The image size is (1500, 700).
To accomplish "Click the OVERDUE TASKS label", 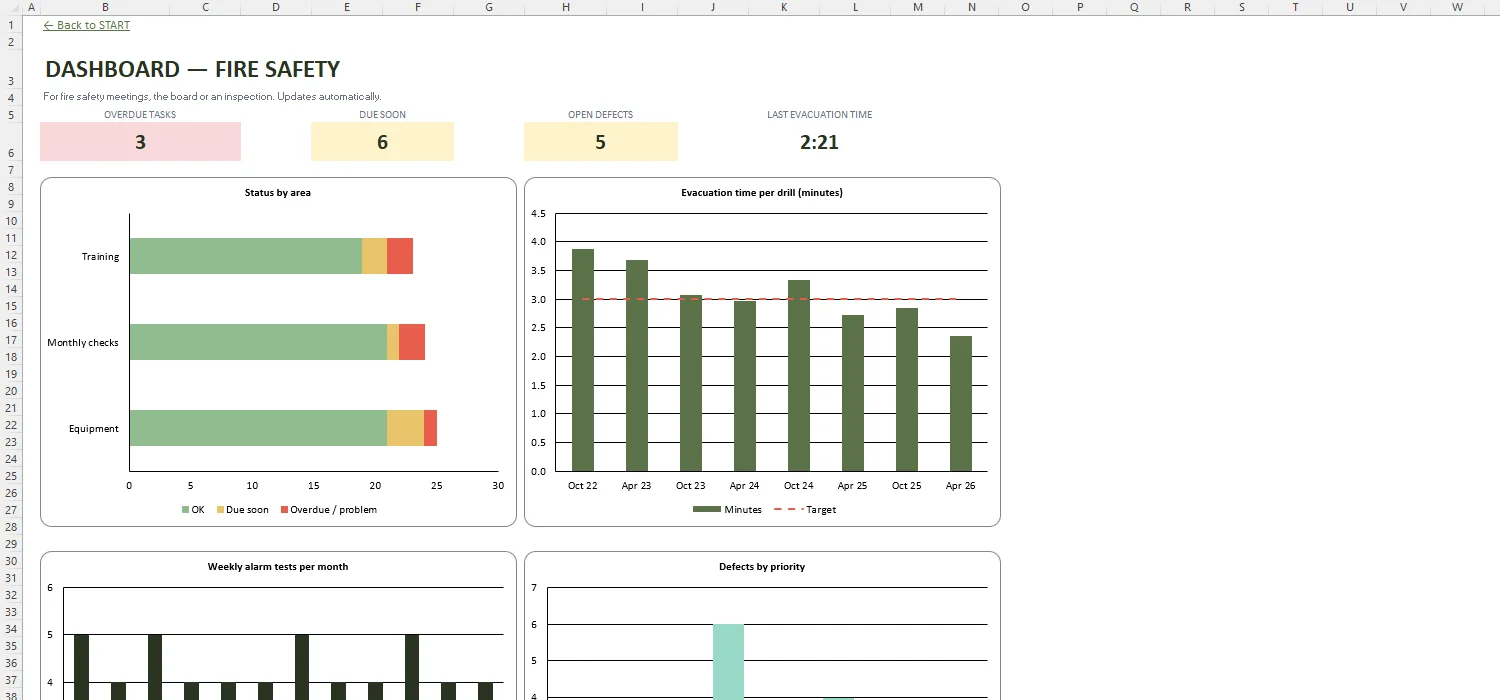I will coord(140,115).
